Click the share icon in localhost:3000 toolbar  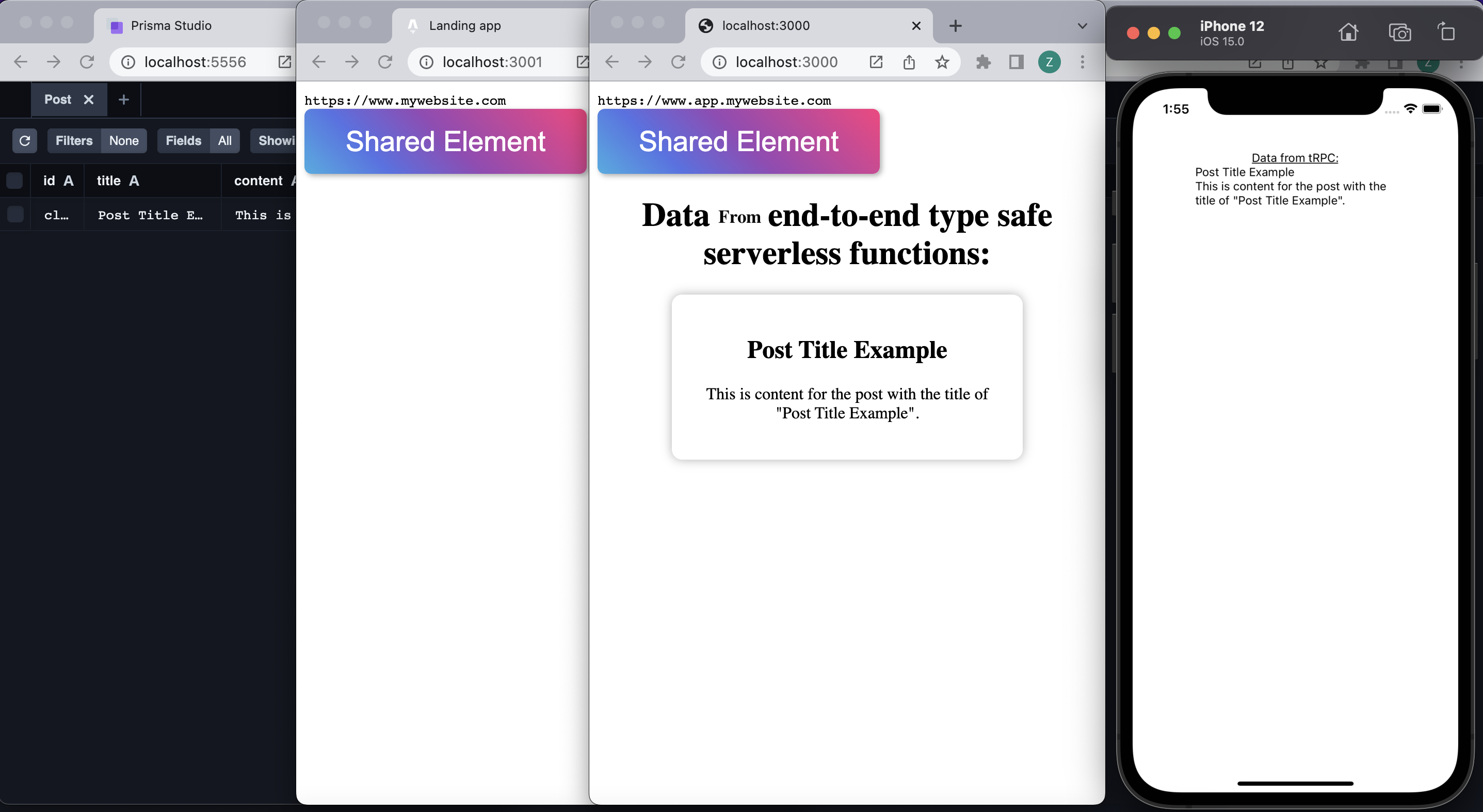909,62
